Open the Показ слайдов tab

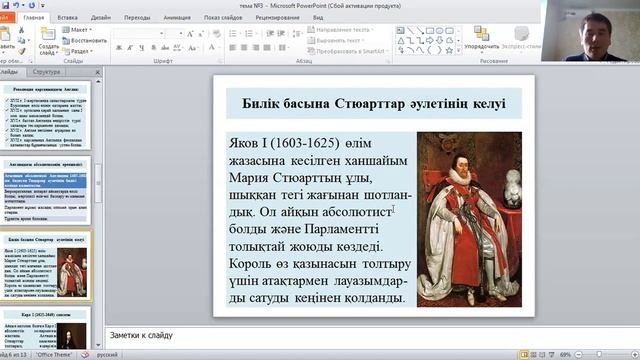223,18
